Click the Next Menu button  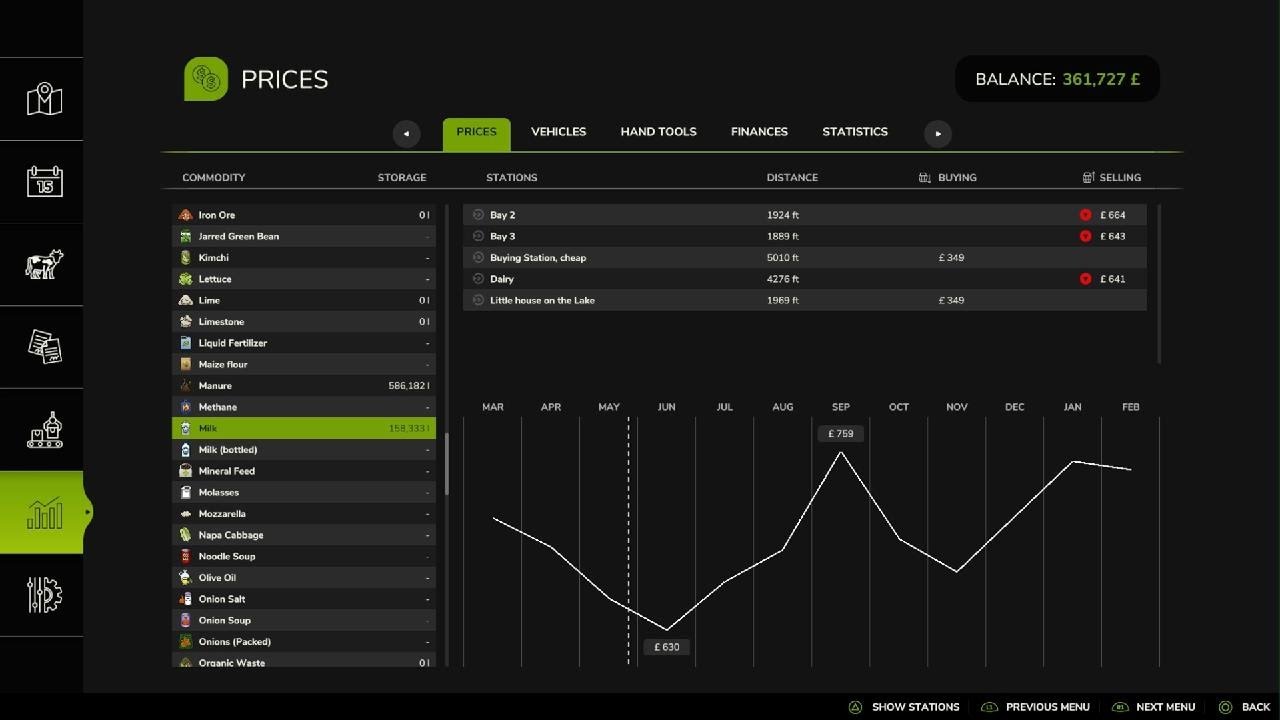(1153, 707)
